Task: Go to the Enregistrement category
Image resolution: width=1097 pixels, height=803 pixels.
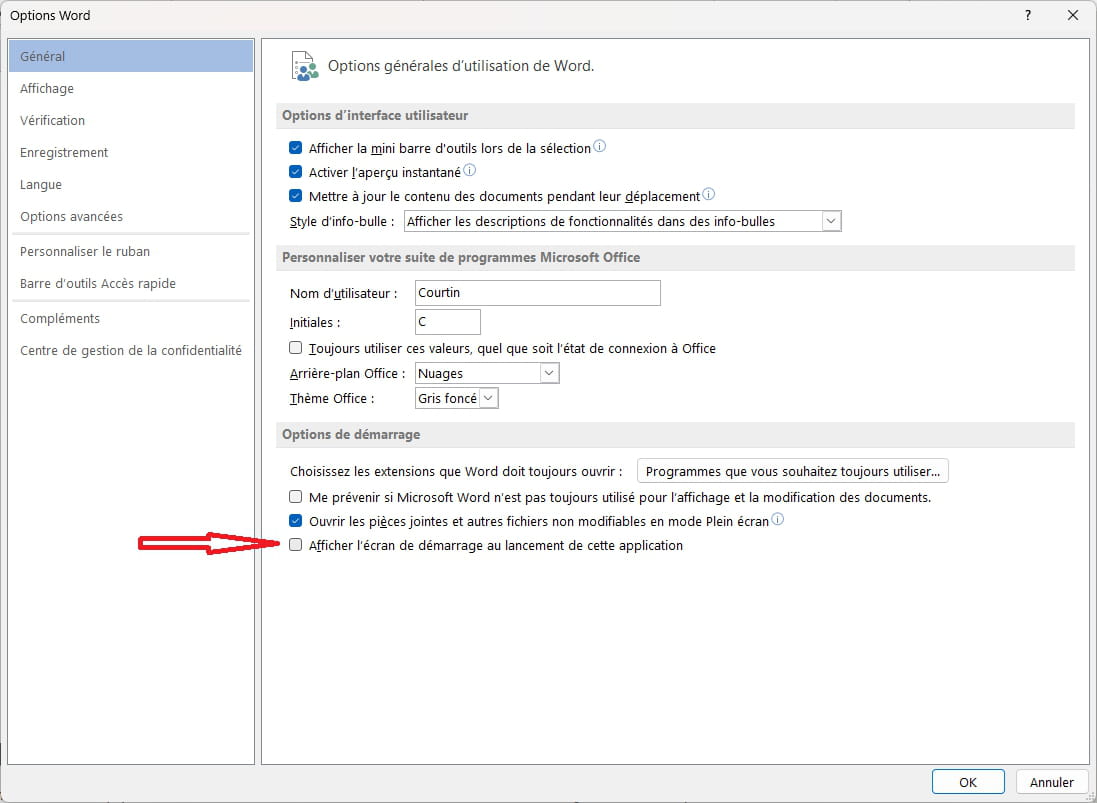Action: pyautogui.click(x=131, y=152)
